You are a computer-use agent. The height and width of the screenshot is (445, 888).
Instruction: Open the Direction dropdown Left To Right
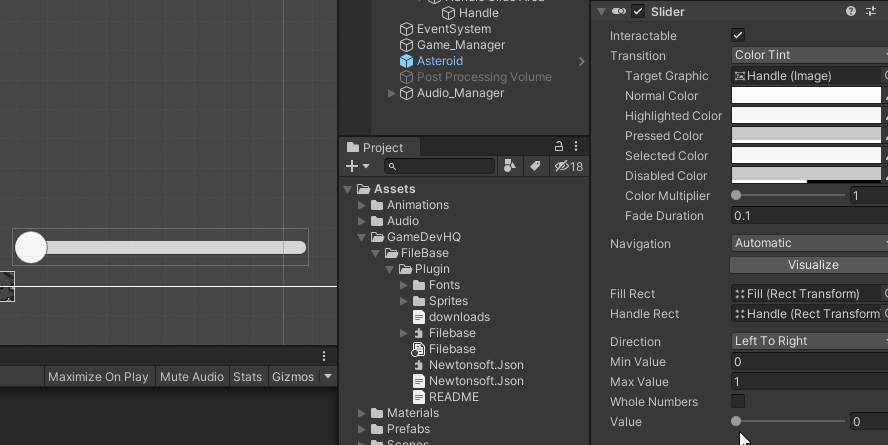pyautogui.click(x=810, y=341)
